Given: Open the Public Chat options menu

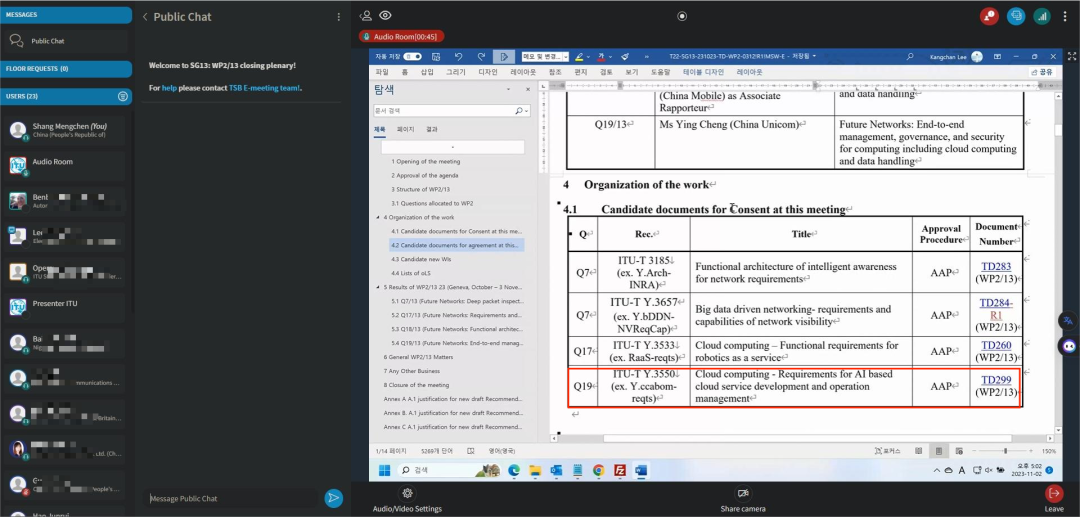Looking at the screenshot, I should (x=339, y=17).
